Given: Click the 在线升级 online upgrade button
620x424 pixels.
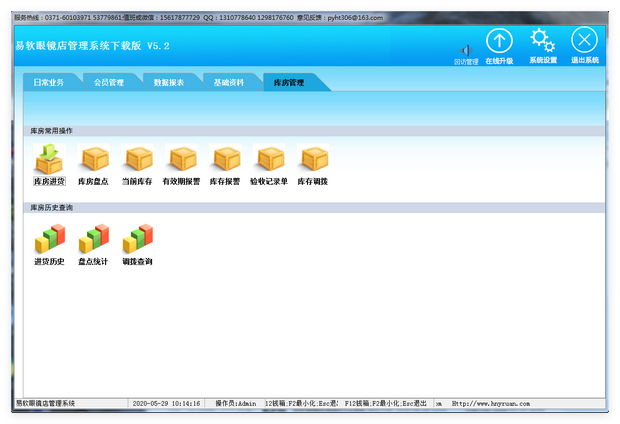Looking at the screenshot, I should click(499, 42).
